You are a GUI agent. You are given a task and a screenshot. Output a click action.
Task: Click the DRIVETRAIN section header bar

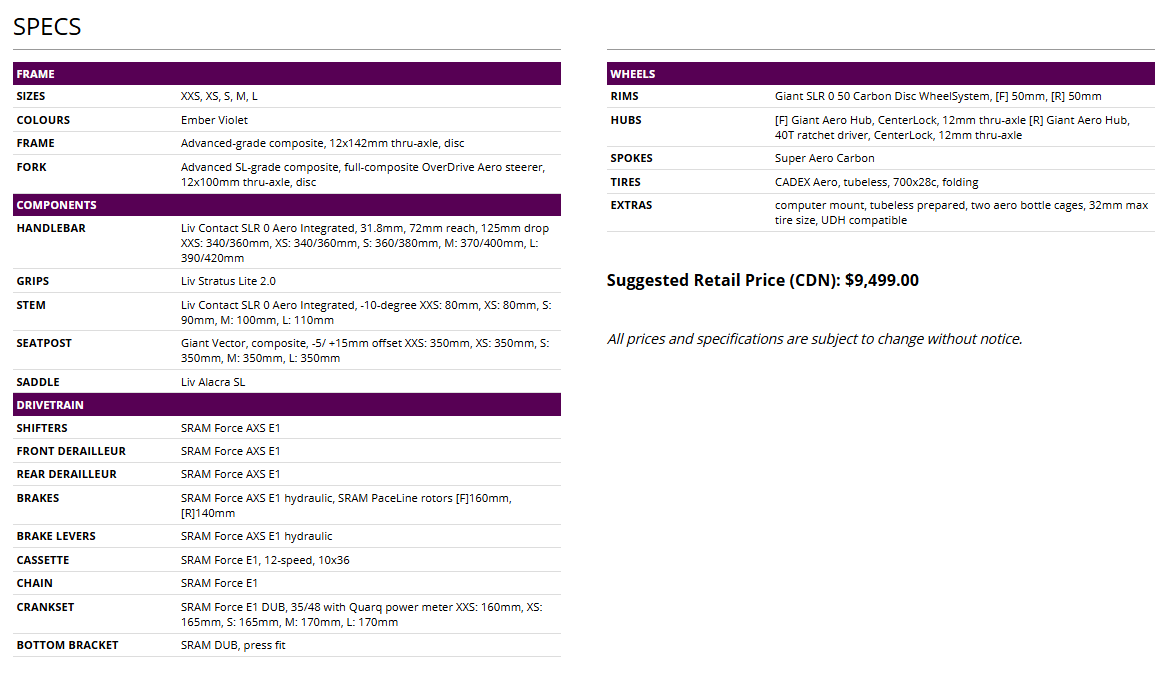pos(286,405)
